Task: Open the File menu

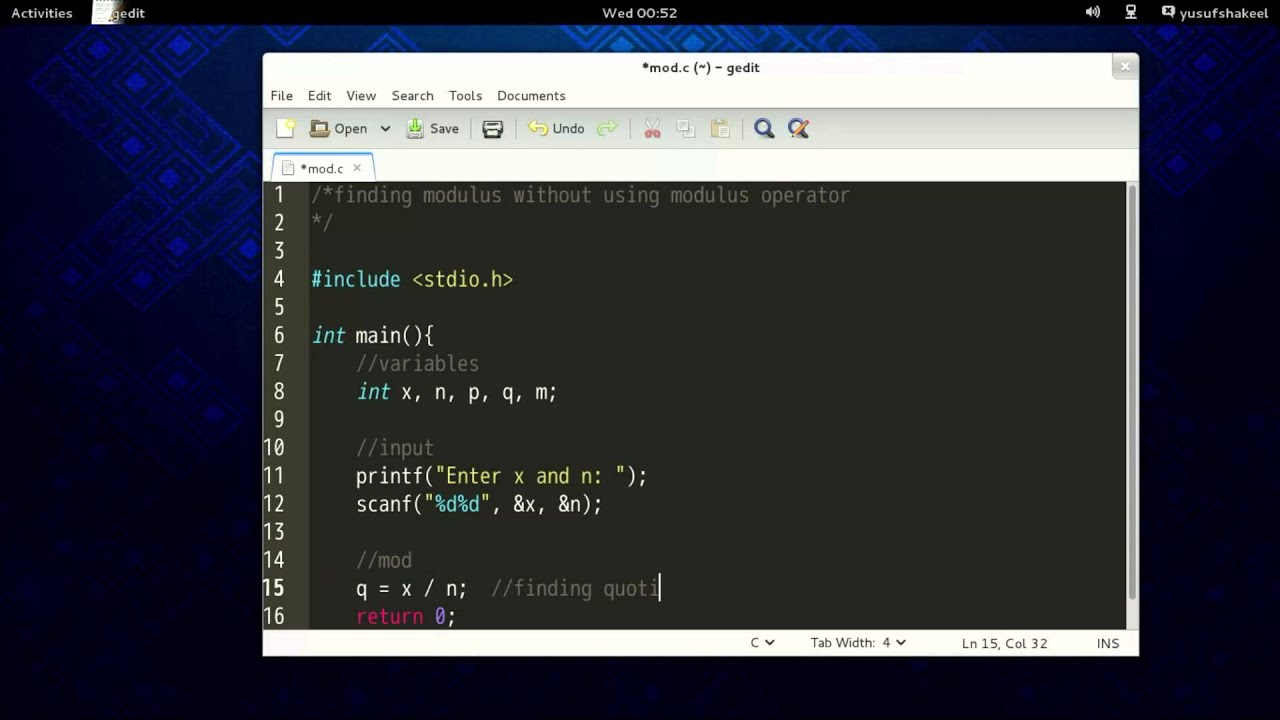Action: (282, 95)
